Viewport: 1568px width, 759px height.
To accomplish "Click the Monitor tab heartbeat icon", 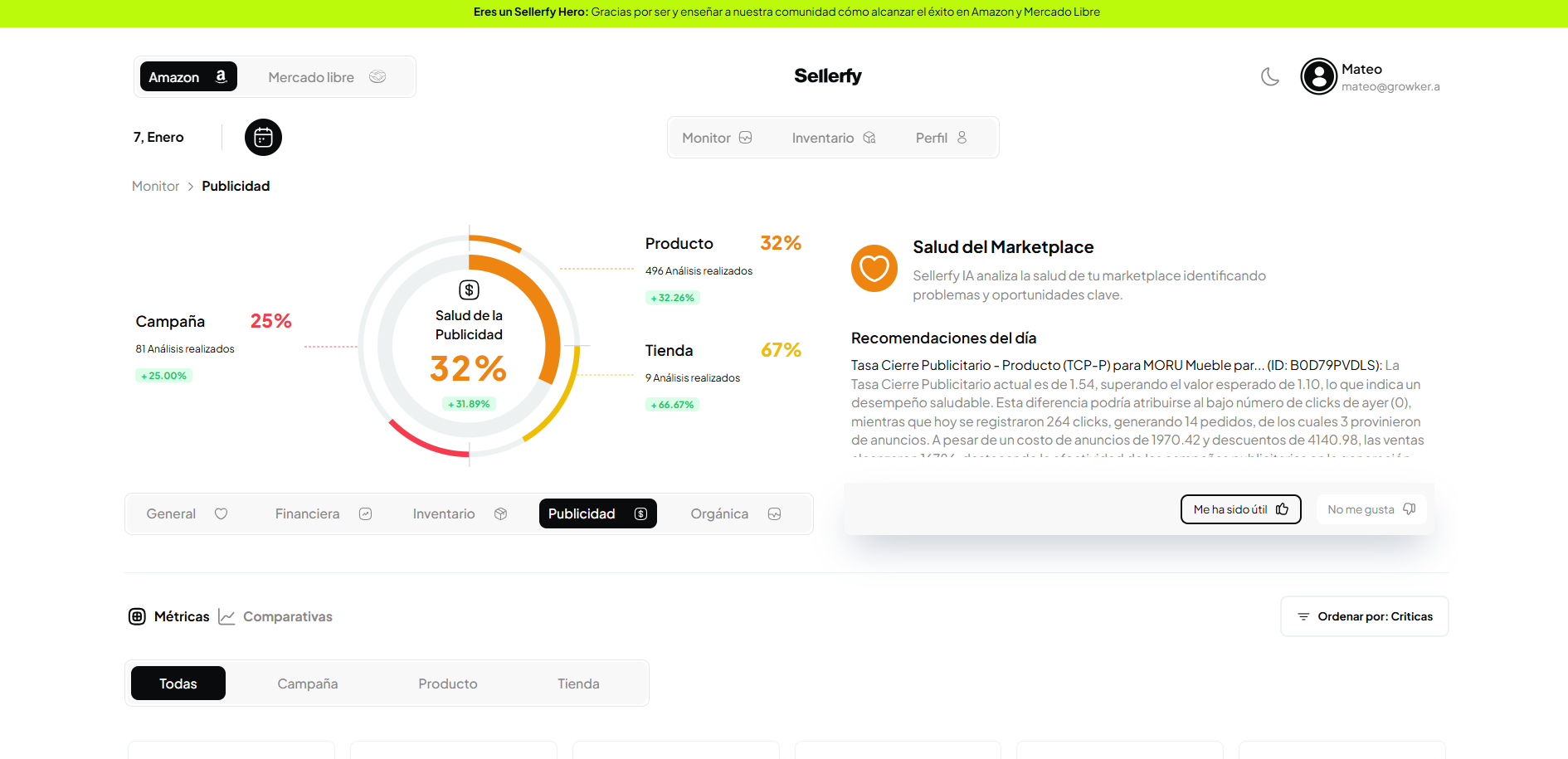I will pyautogui.click(x=746, y=138).
